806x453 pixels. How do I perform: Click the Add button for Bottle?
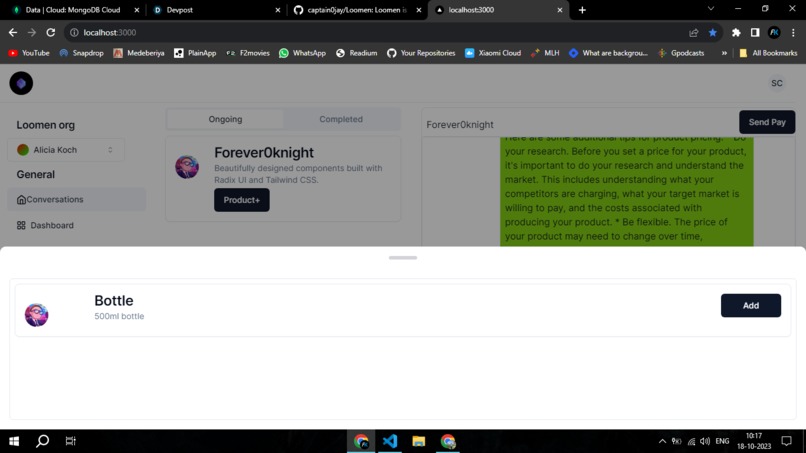(750, 305)
